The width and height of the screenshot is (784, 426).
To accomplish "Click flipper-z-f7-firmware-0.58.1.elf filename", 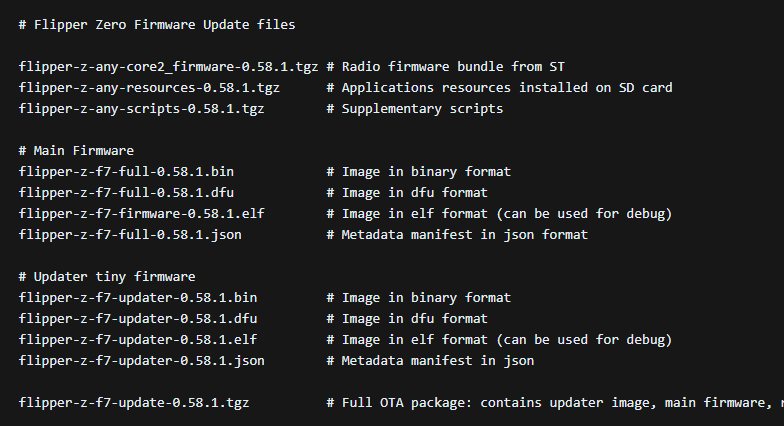I will coord(142,214).
